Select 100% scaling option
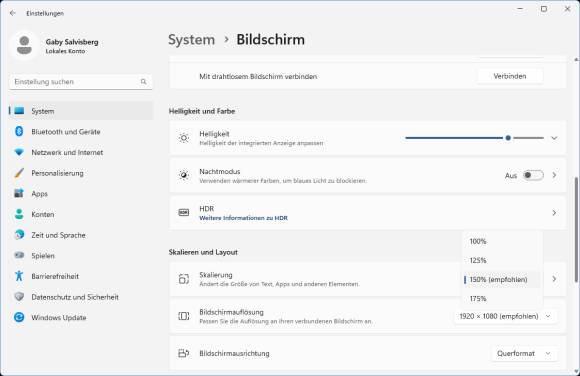 502,241
